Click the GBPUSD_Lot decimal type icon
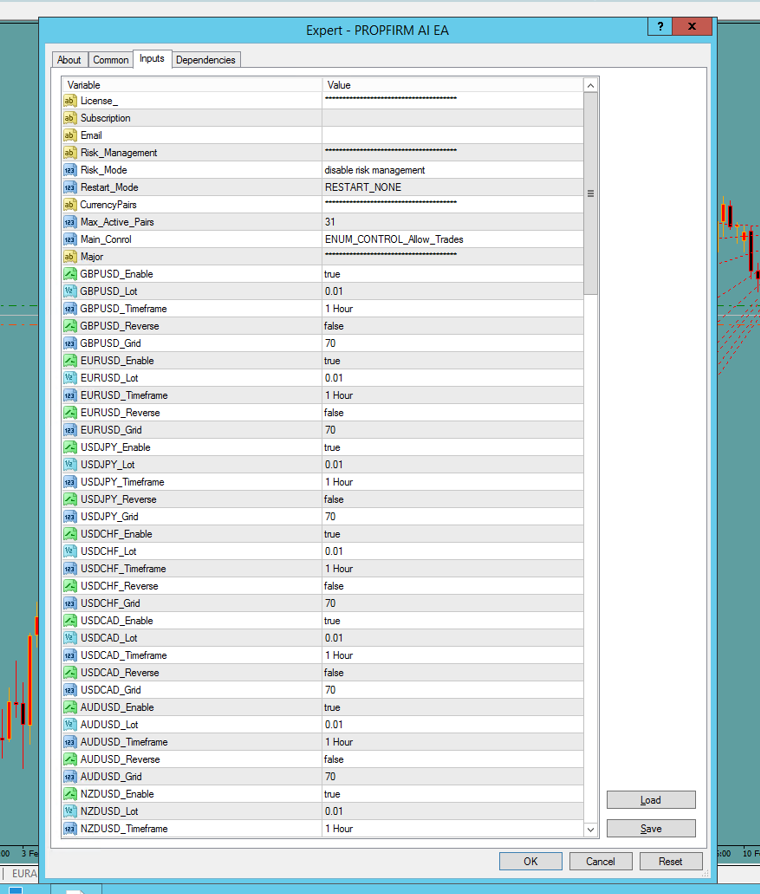 tap(70, 291)
